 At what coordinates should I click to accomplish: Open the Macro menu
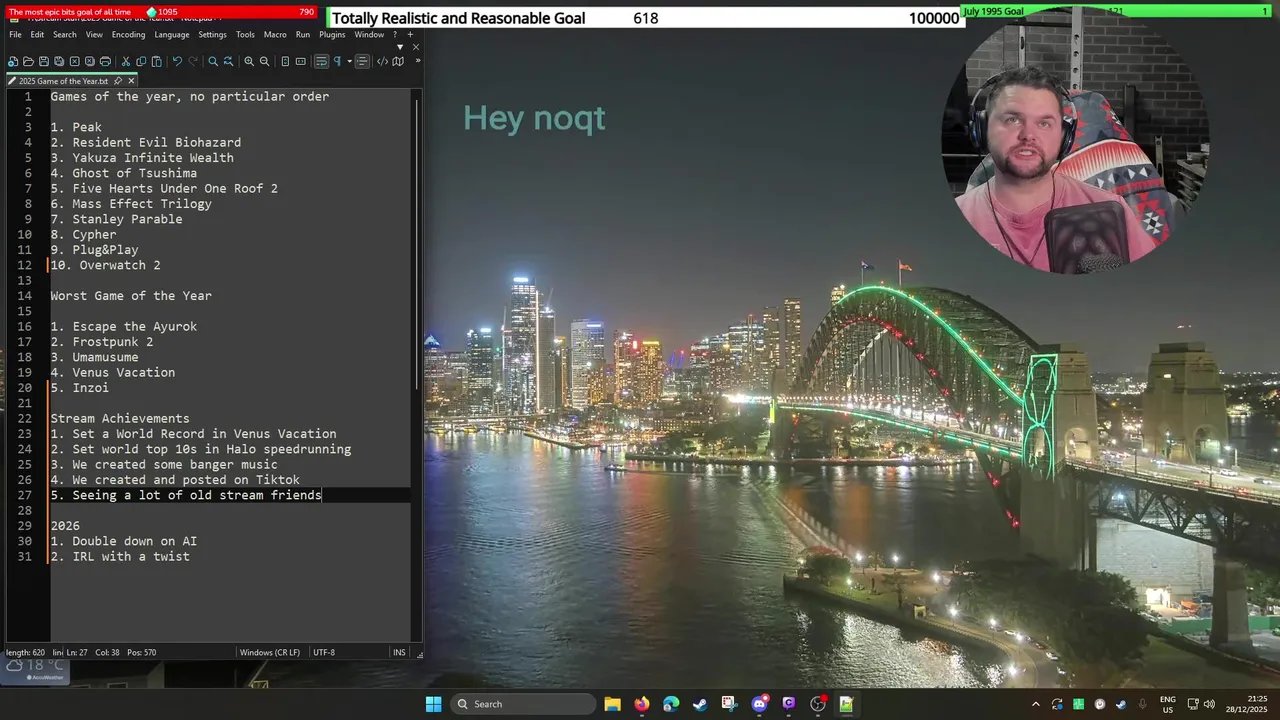click(275, 34)
